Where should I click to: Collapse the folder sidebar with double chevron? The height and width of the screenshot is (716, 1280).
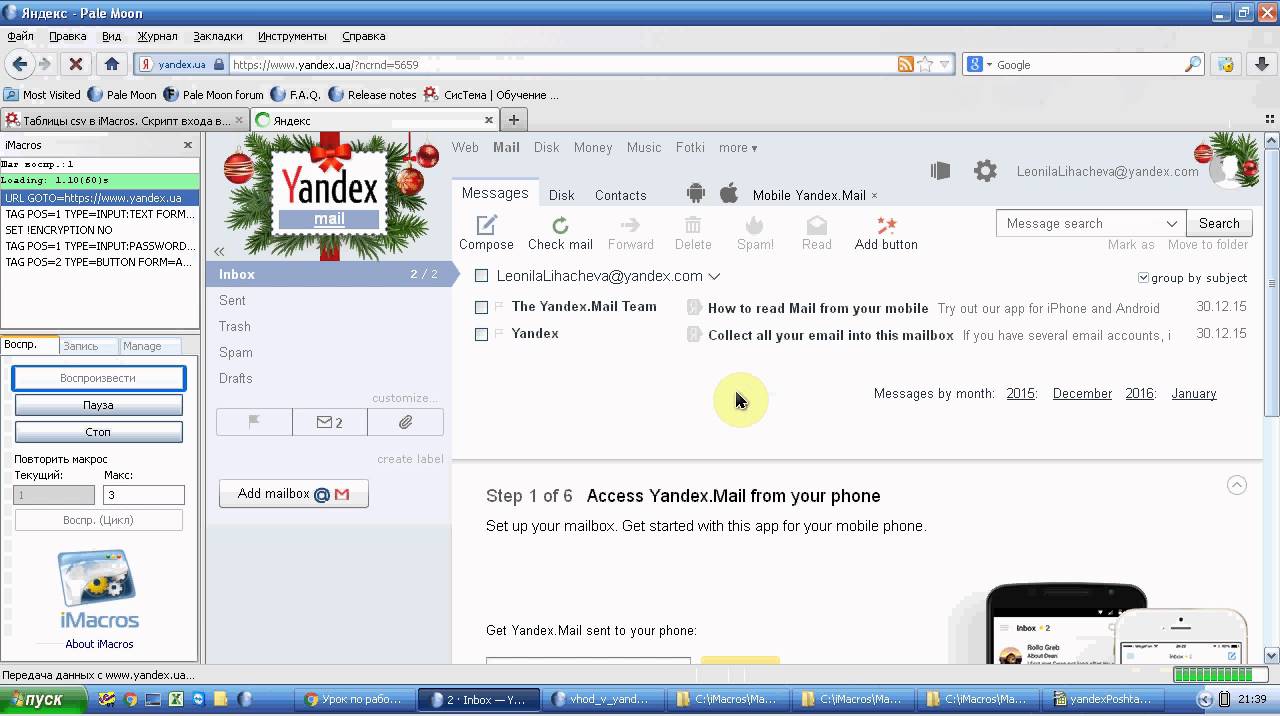[x=219, y=252]
